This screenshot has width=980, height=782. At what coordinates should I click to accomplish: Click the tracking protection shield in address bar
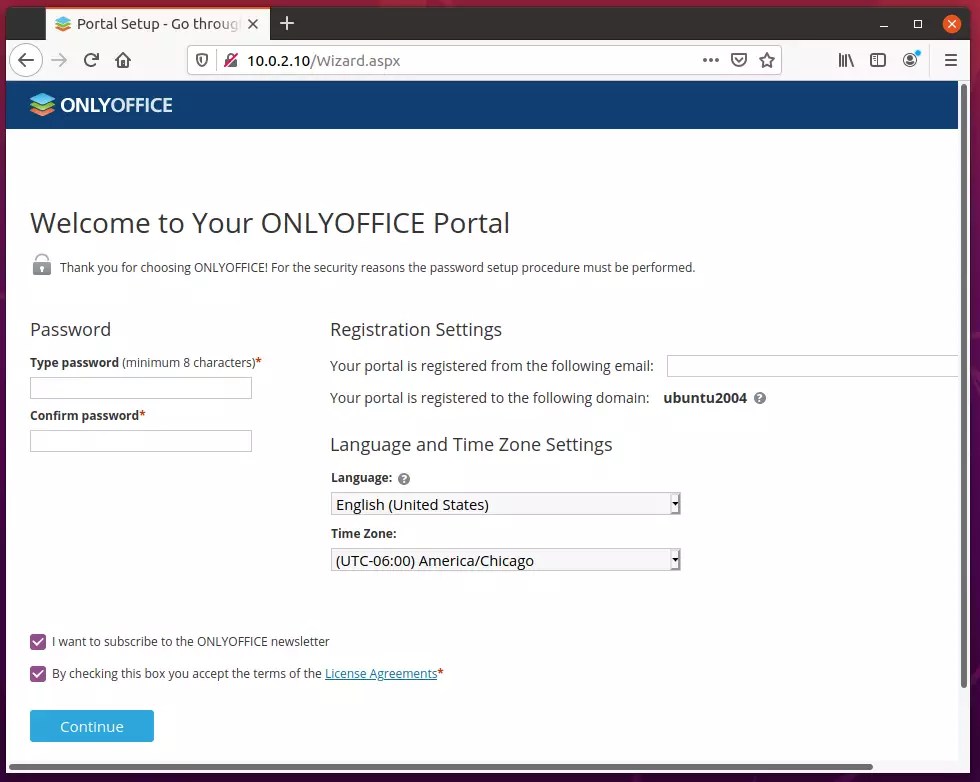[x=203, y=60]
